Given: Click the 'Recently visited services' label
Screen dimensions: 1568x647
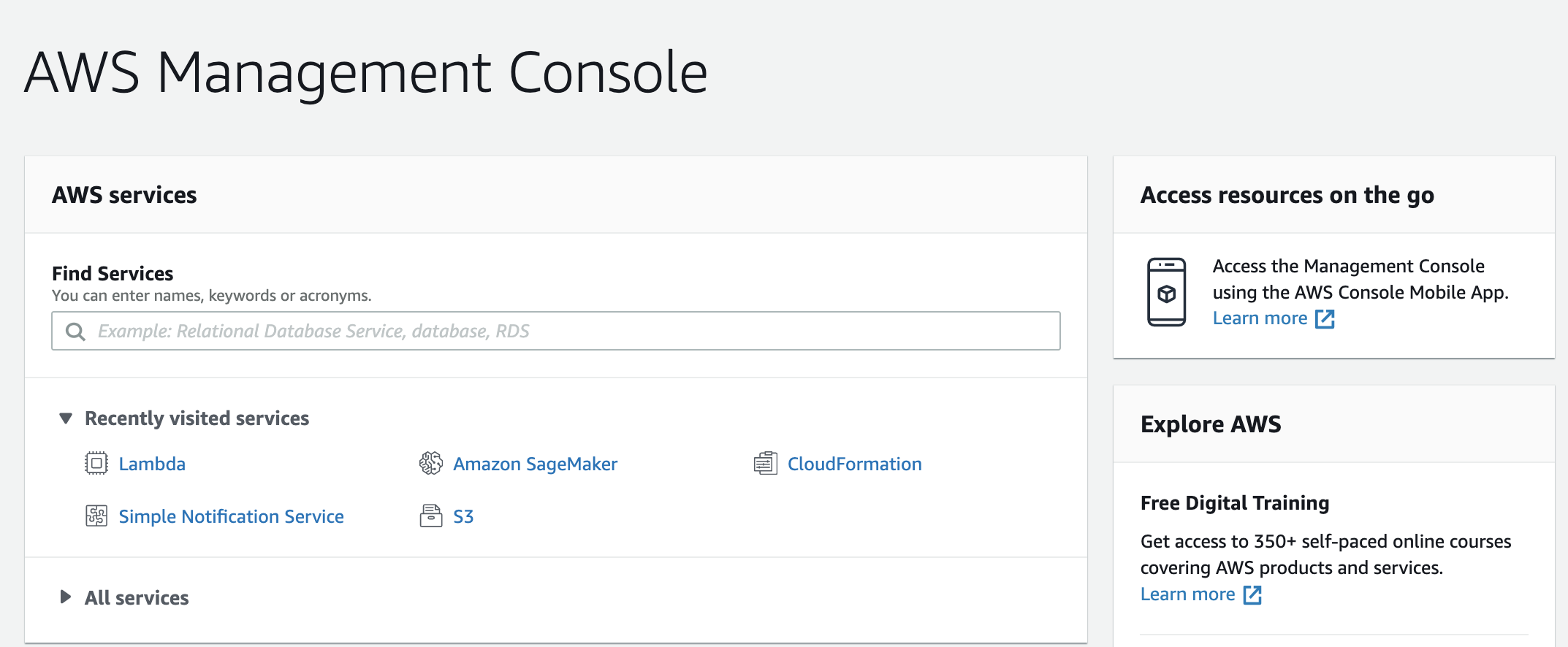Looking at the screenshot, I should [197, 418].
